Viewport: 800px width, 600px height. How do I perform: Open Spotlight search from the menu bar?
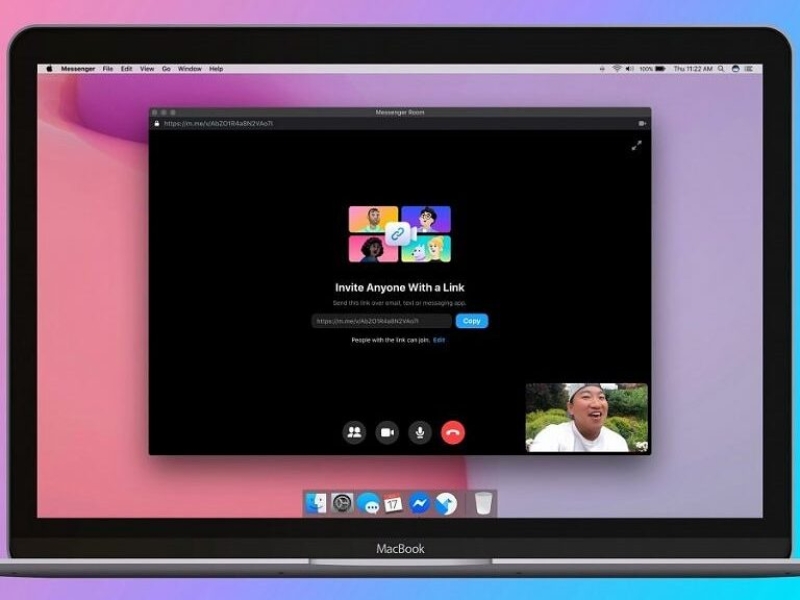(x=719, y=68)
